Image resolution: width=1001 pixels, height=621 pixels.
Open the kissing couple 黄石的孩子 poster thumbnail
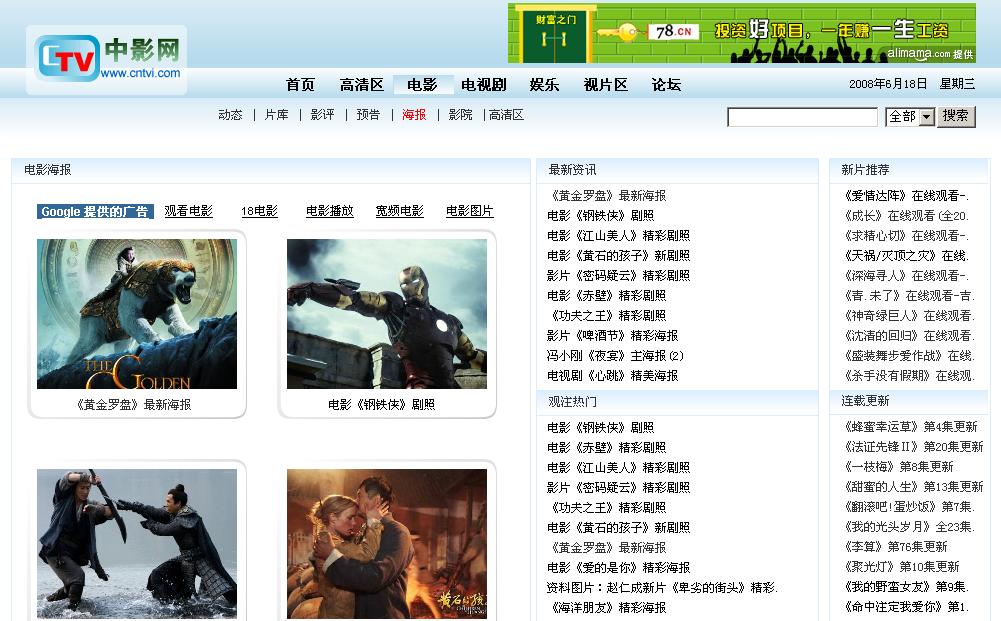387,544
